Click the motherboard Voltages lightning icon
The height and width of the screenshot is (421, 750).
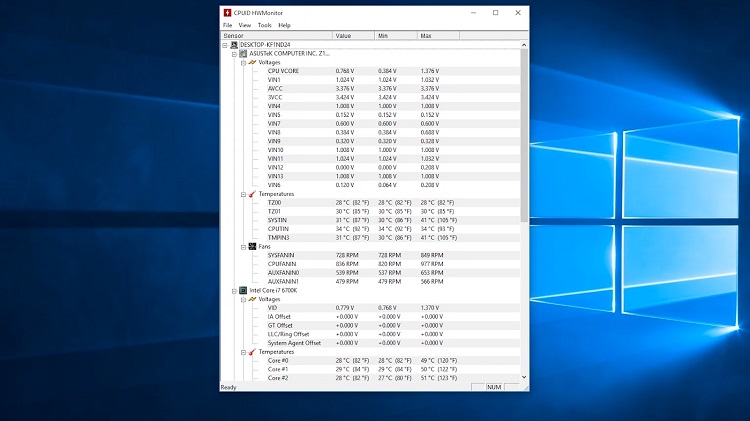coord(252,62)
